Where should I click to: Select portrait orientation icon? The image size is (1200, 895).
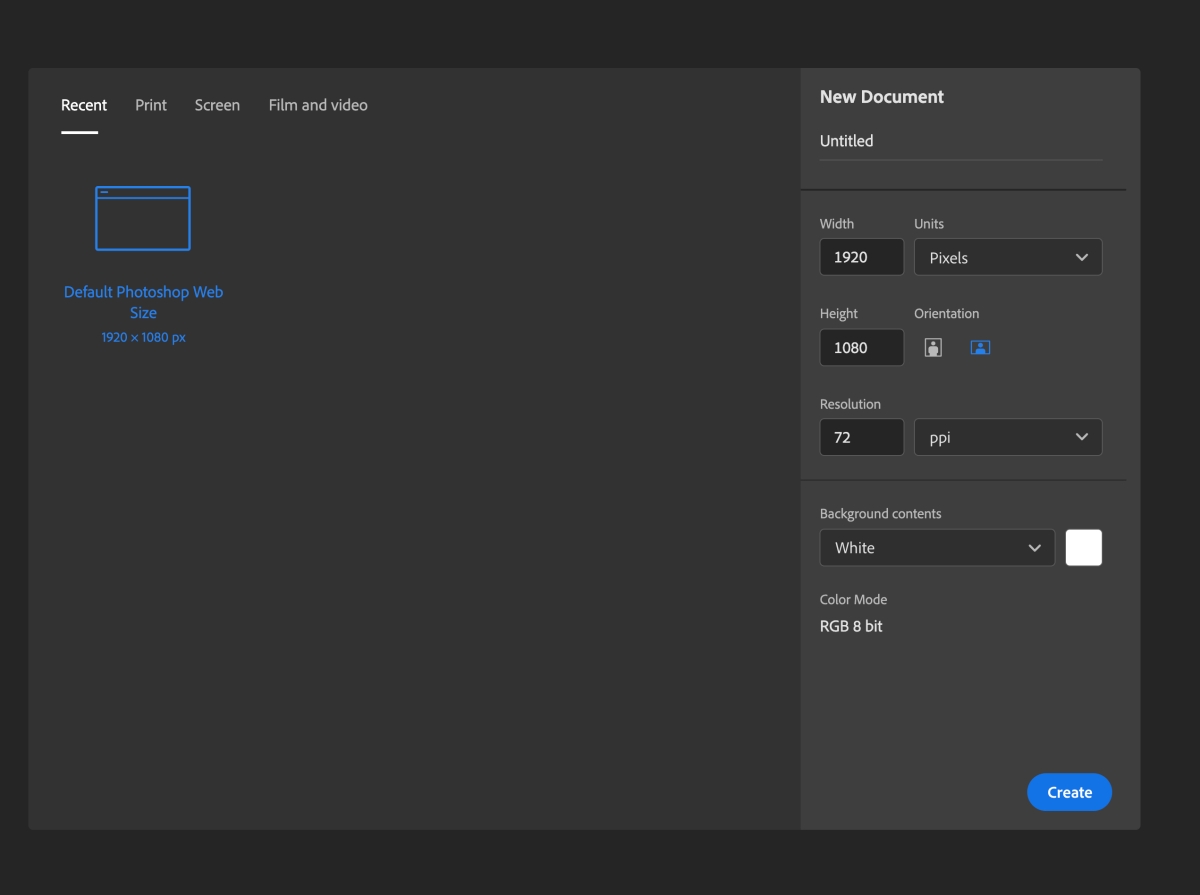(x=933, y=348)
